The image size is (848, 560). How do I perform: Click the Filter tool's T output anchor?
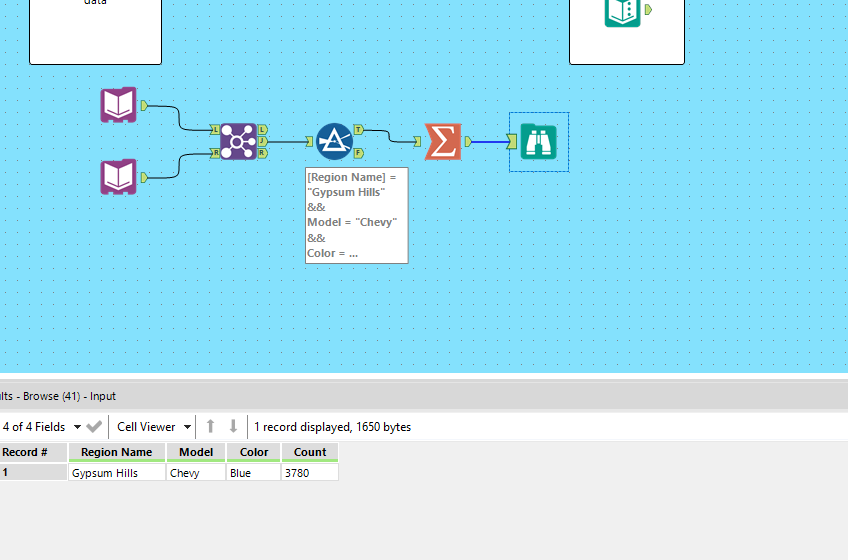pos(359,130)
